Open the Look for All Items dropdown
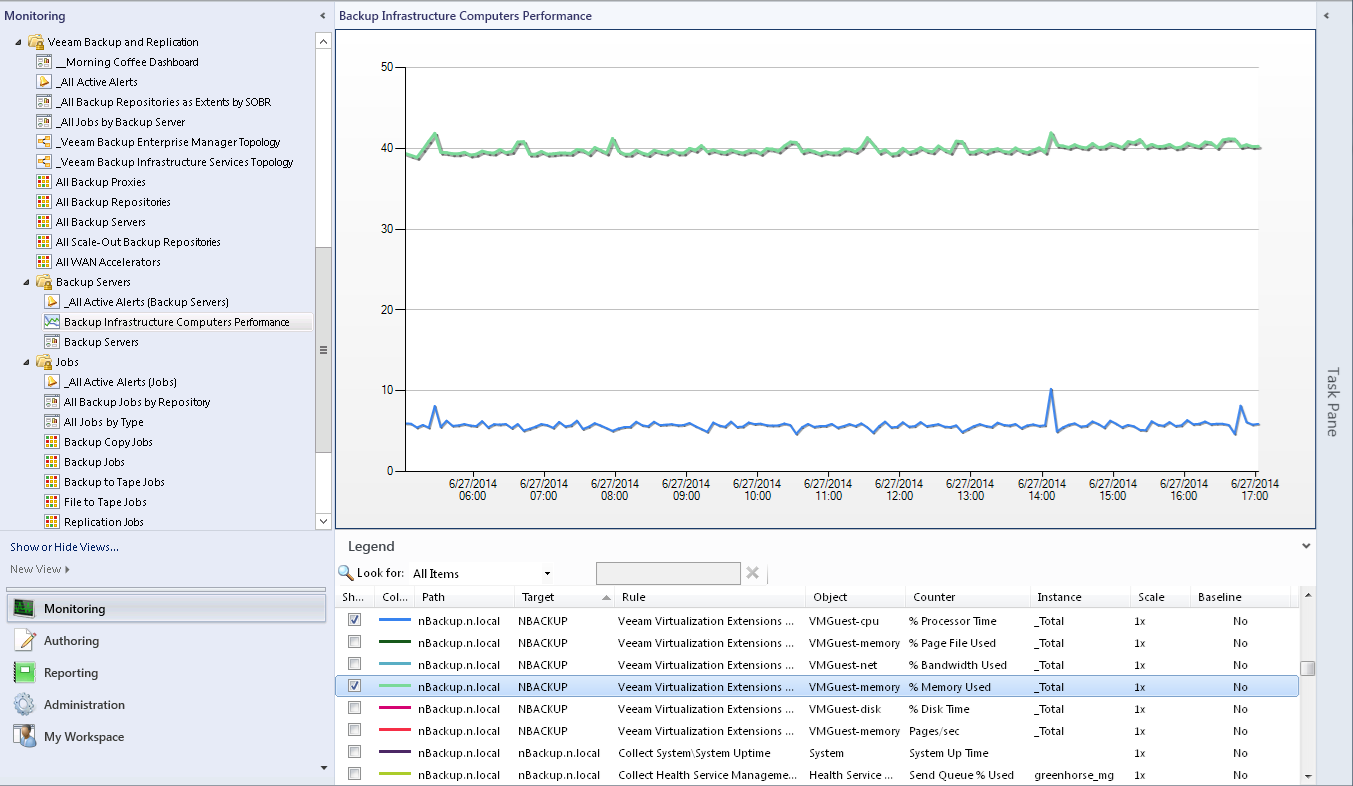Screen dimensions: 1353x786 [x=547, y=574]
